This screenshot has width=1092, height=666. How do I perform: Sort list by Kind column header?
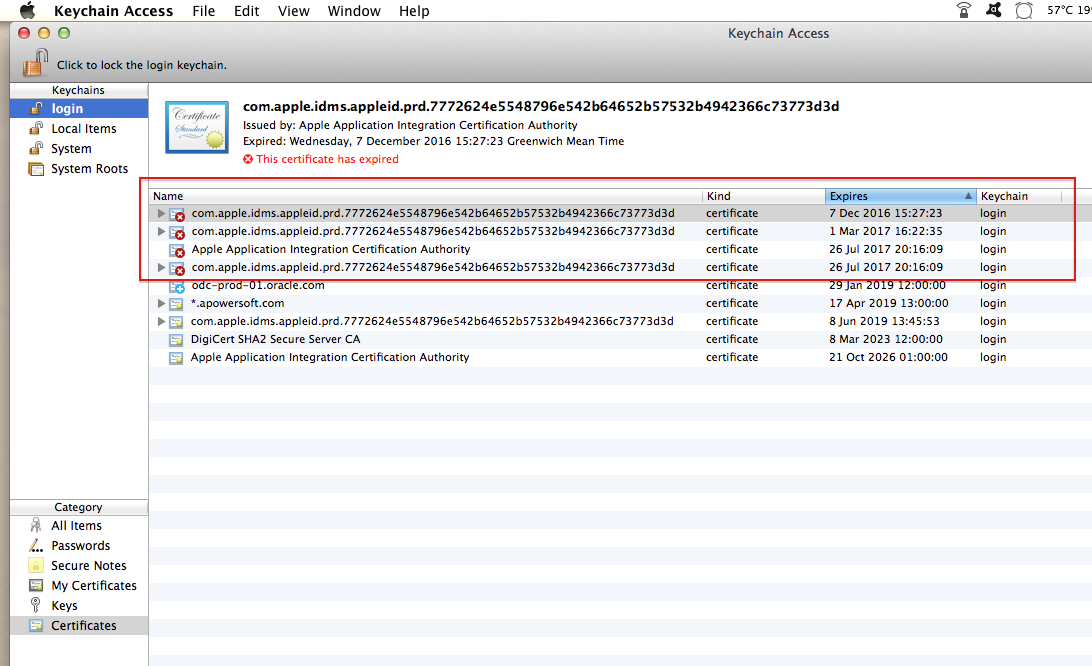(x=763, y=196)
